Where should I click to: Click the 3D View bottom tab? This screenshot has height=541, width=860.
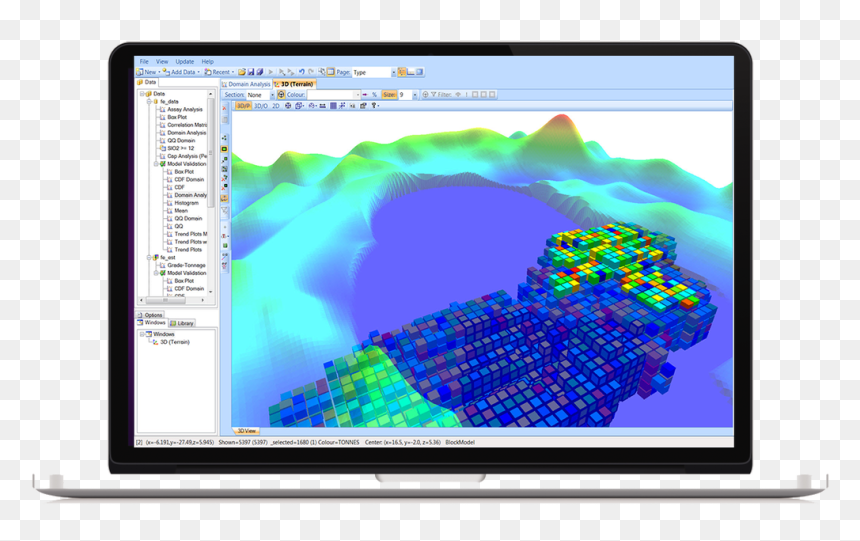tap(245, 431)
